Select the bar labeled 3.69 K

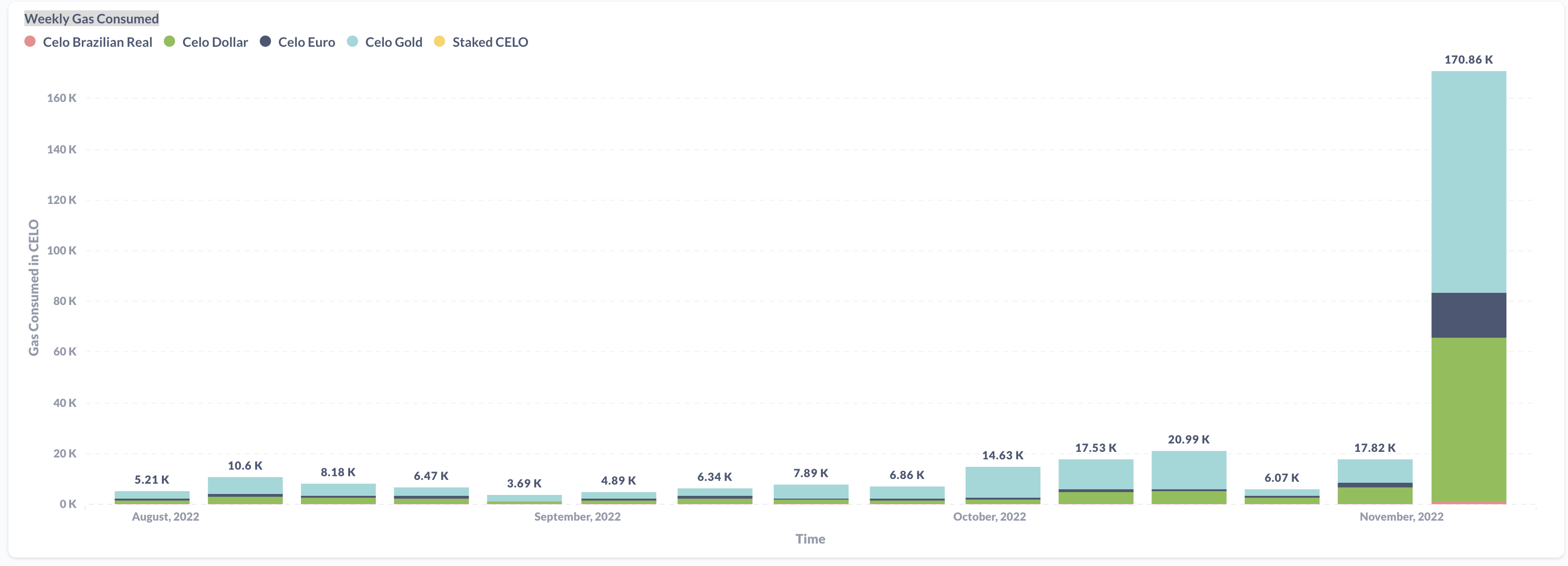click(524, 500)
